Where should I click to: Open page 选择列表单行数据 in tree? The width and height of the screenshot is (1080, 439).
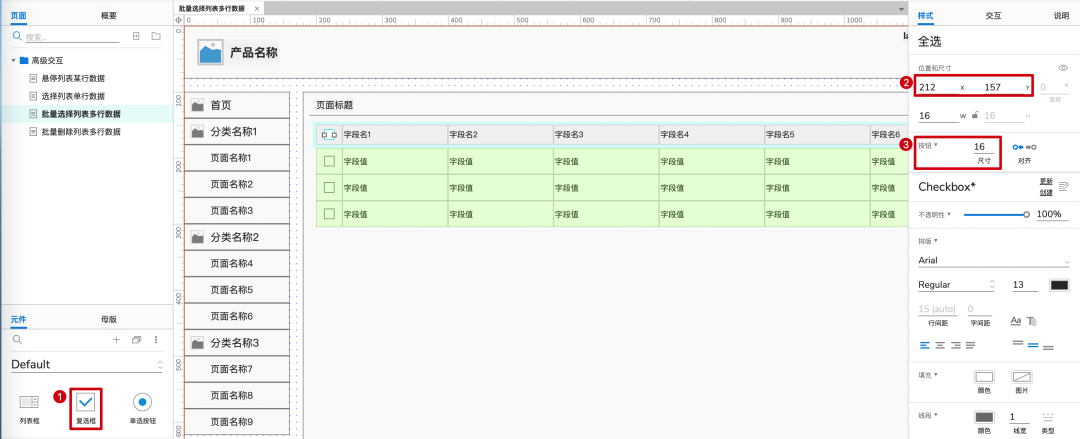(x=72, y=96)
